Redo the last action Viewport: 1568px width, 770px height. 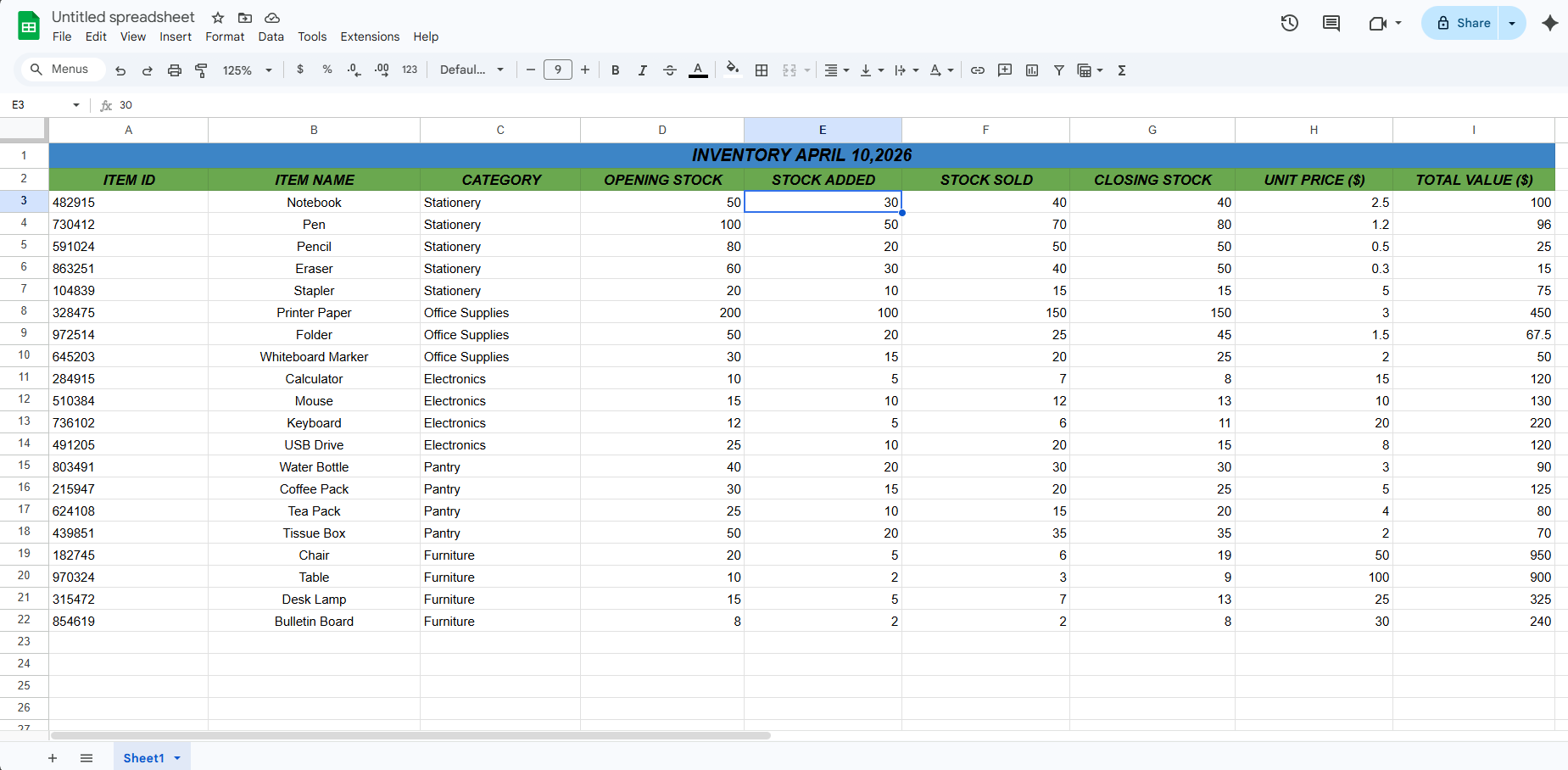tap(148, 70)
